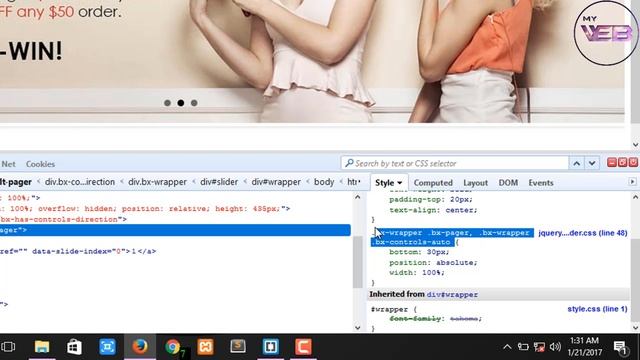Switch to the Events side panel
This screenshot has height=360, width=640.
tap(541, 183)
